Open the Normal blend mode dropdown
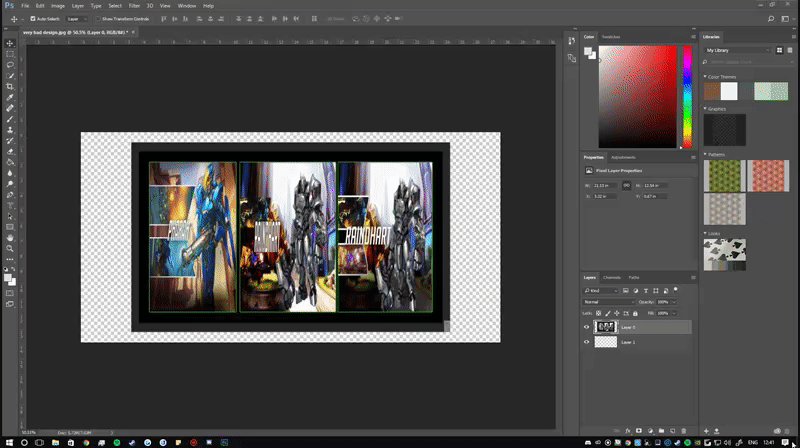 click(x=609, y=301)
